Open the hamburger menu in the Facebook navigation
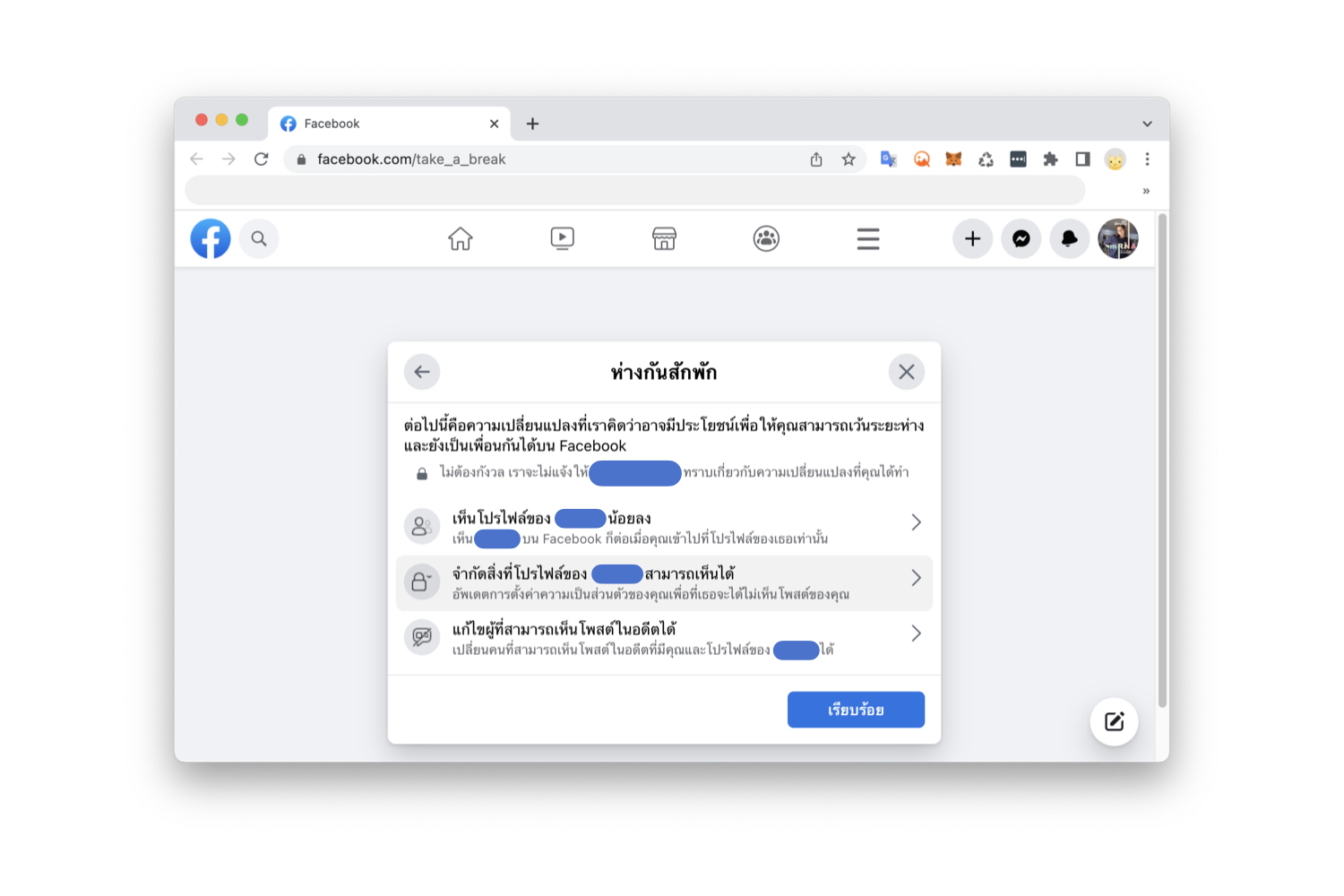The height and width of the screenshot is (896, 1344). click(868, 238)
